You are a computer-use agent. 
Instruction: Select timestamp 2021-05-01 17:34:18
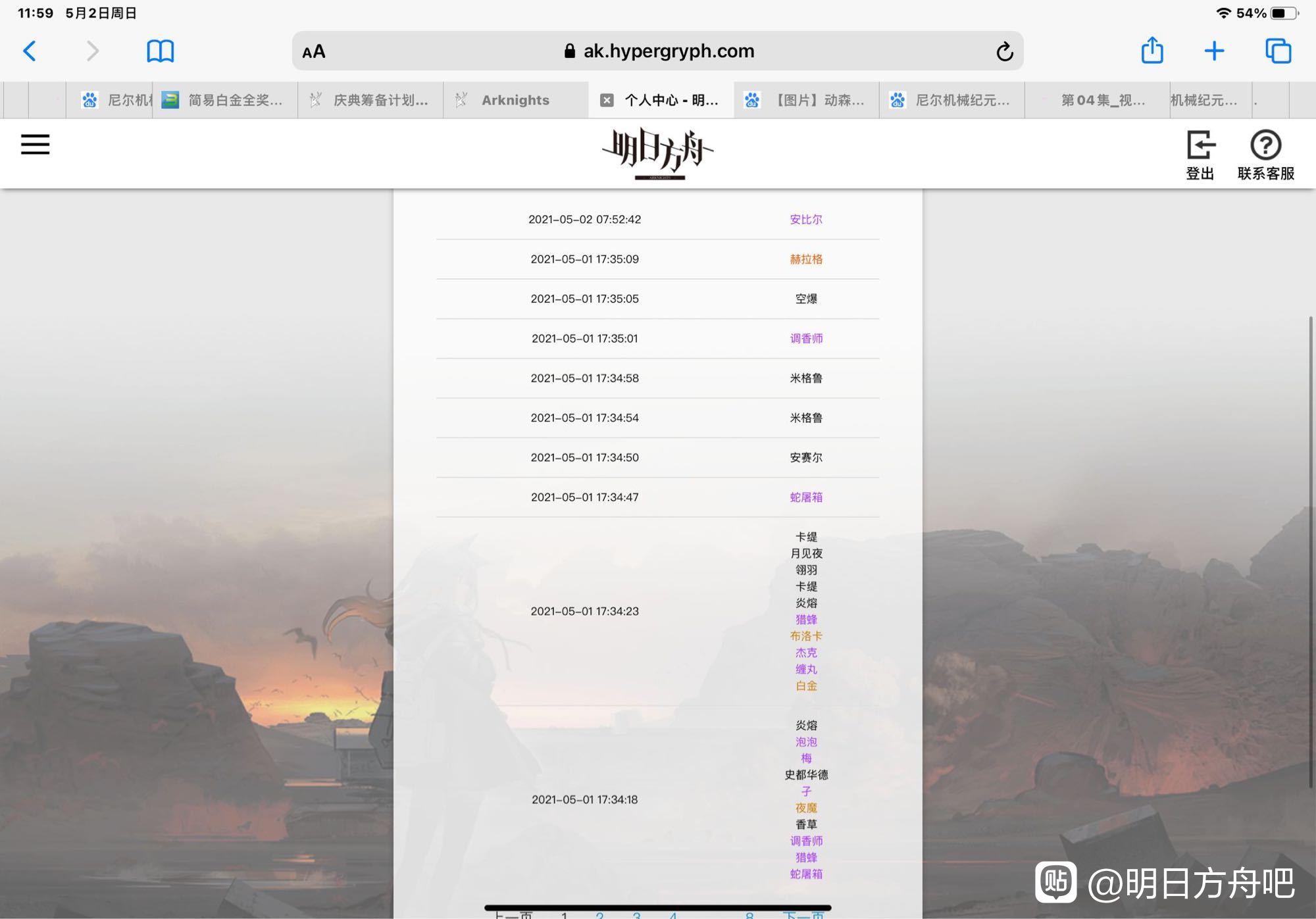pos(585,800)
